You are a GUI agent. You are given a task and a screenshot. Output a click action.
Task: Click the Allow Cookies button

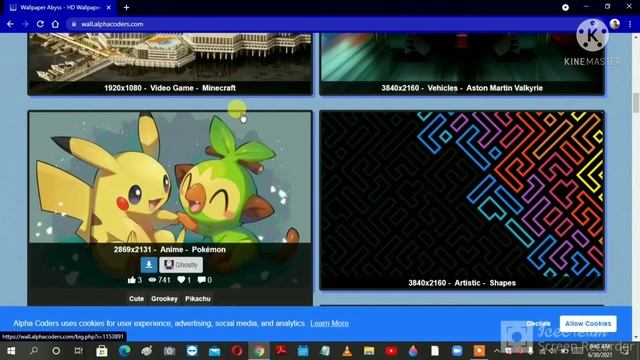[588, 324]
